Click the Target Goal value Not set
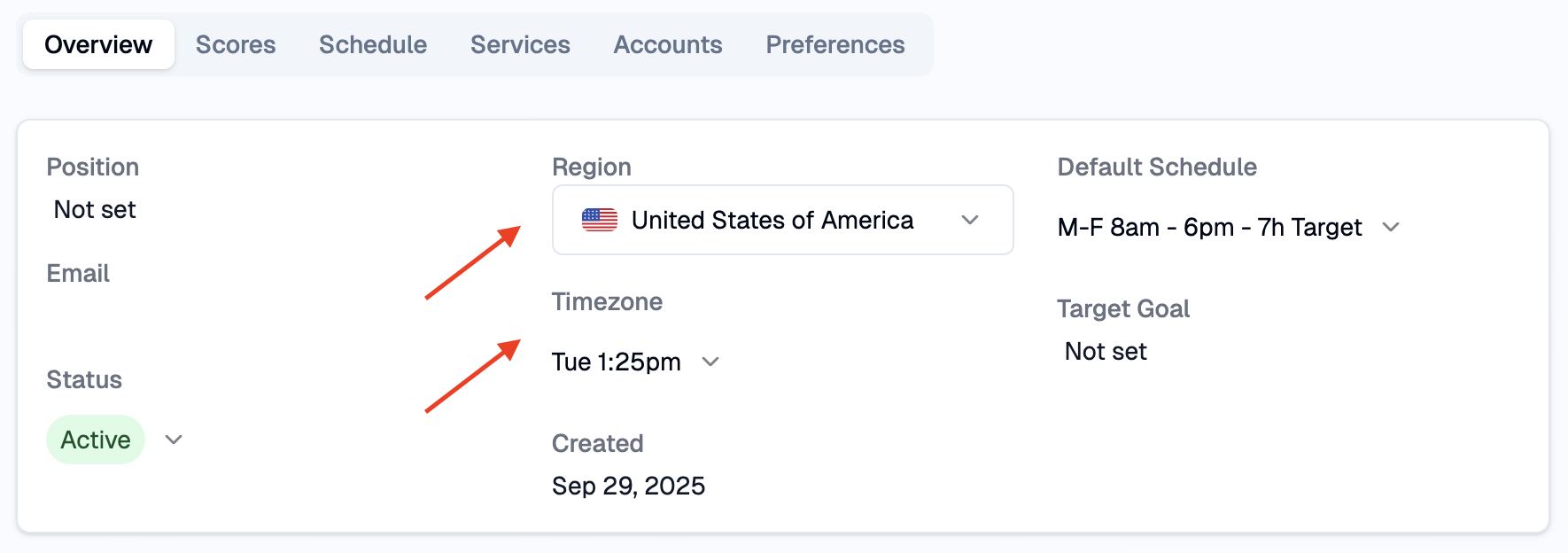Image resolution: width=1568 pixels, height=553 pixels. (x=1106, y=352)
